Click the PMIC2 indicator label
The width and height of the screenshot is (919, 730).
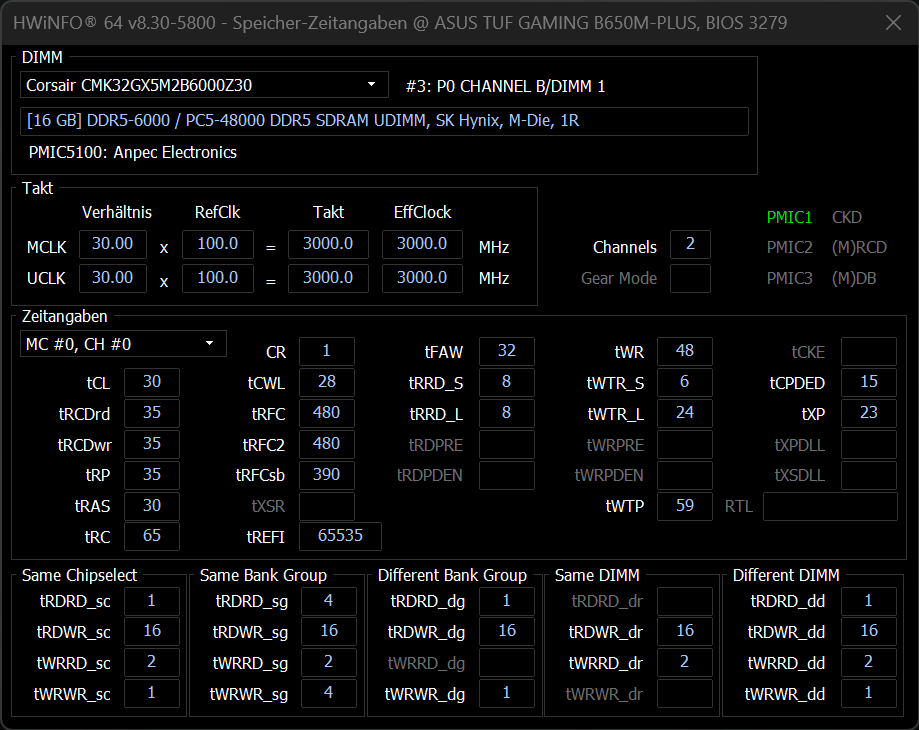(789, 247)
